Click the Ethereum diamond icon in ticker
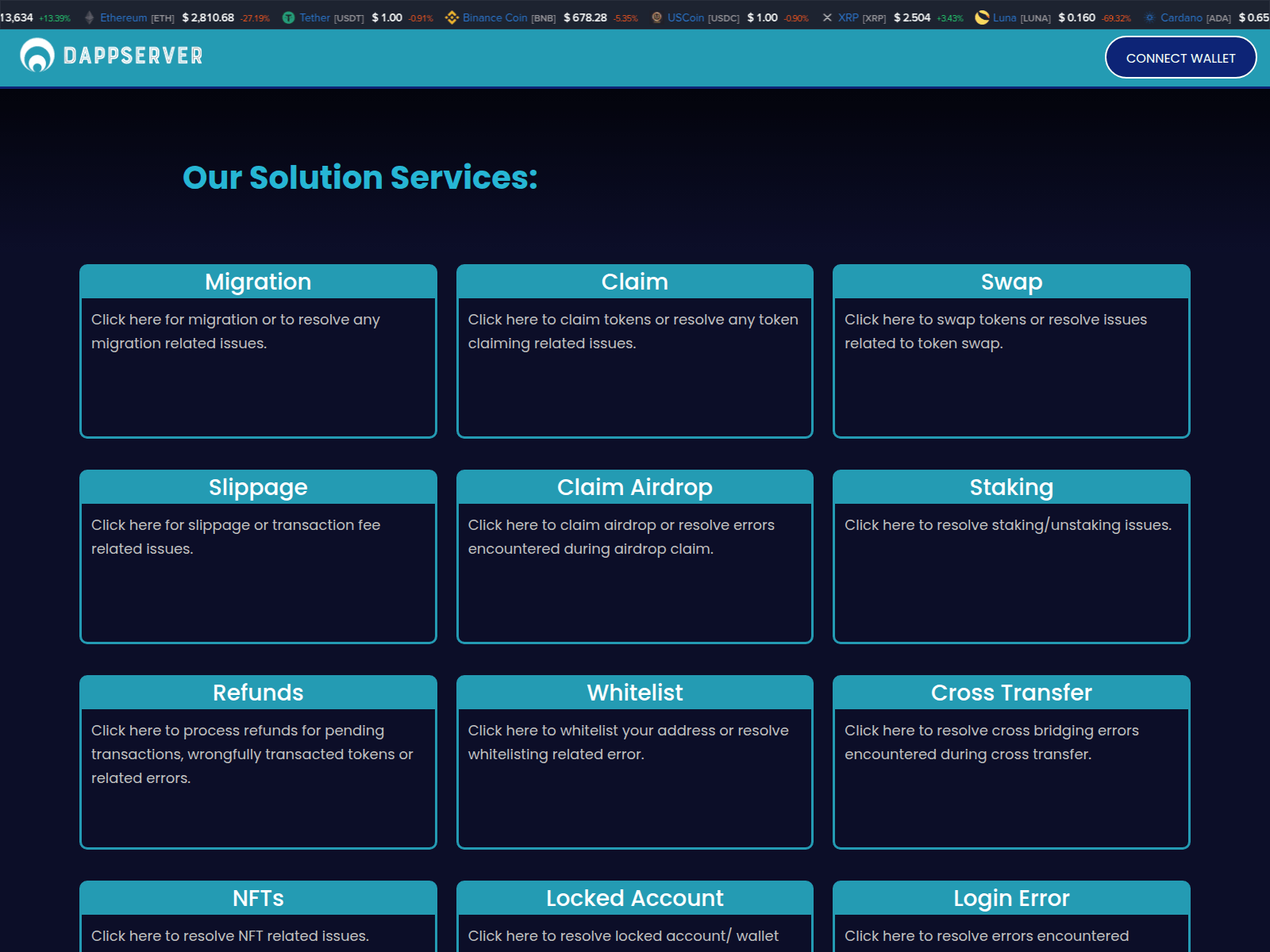 [x=90, y=17]
